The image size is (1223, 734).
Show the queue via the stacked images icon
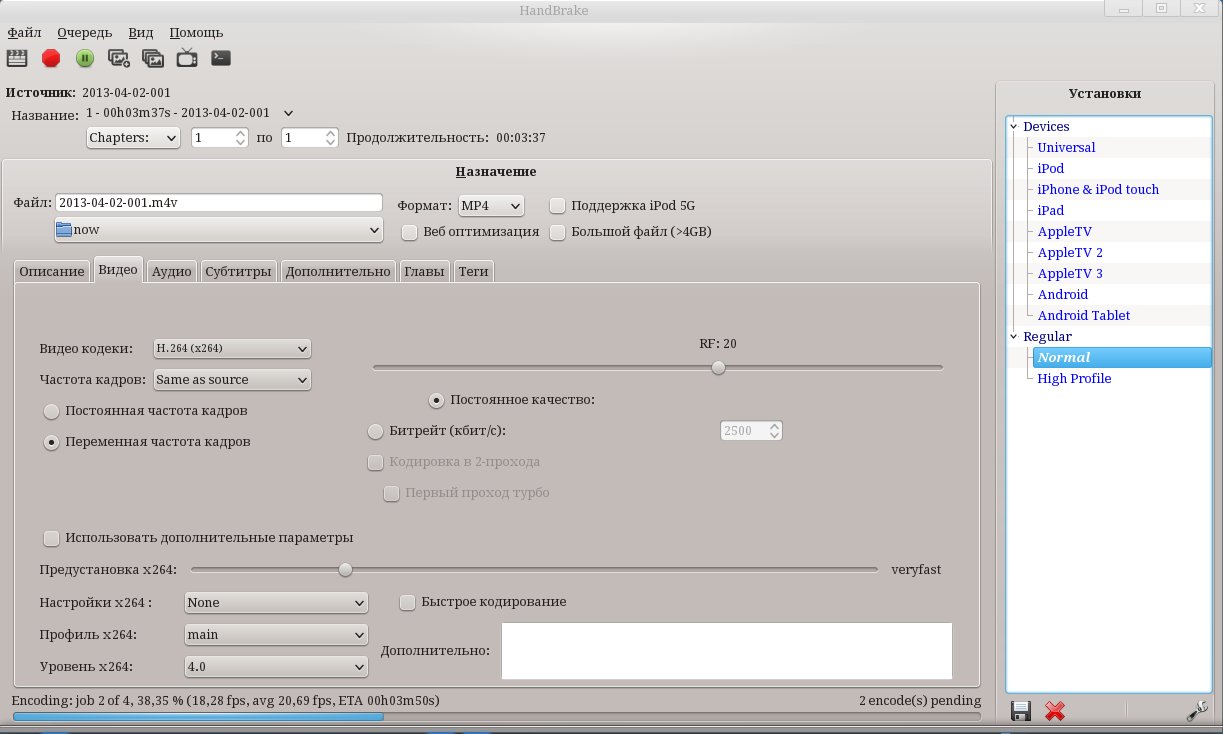[x=153, y=58]
